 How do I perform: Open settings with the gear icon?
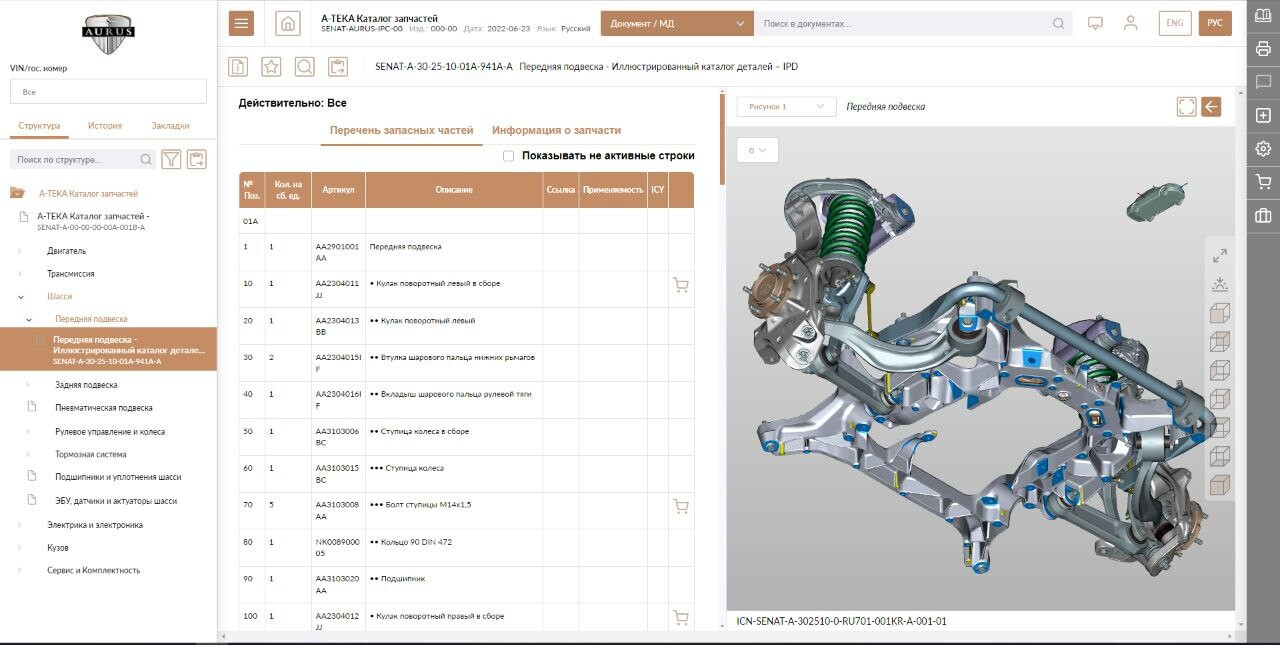pos(1263,149)
